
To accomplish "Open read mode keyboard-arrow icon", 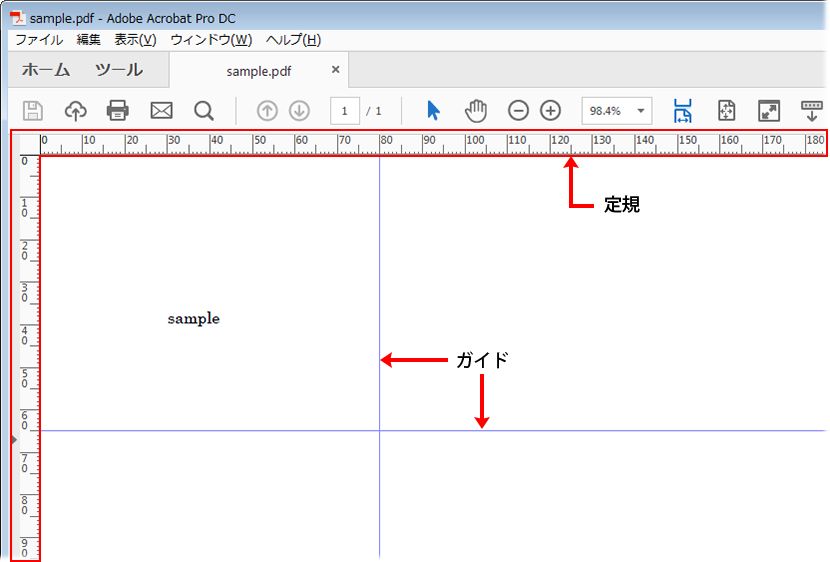I will (x=812, y=111).
